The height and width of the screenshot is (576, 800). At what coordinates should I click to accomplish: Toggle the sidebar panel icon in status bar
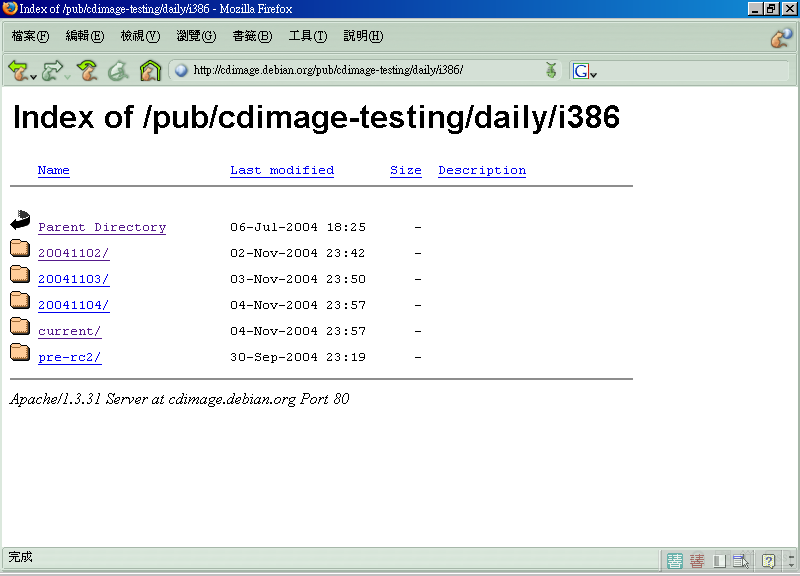tap(718, 560)
